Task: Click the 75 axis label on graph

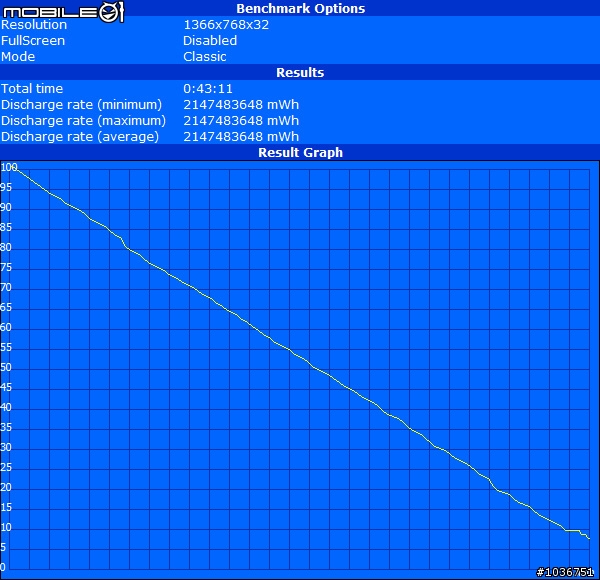Action: pyautogui.click(x=6, y=267)
